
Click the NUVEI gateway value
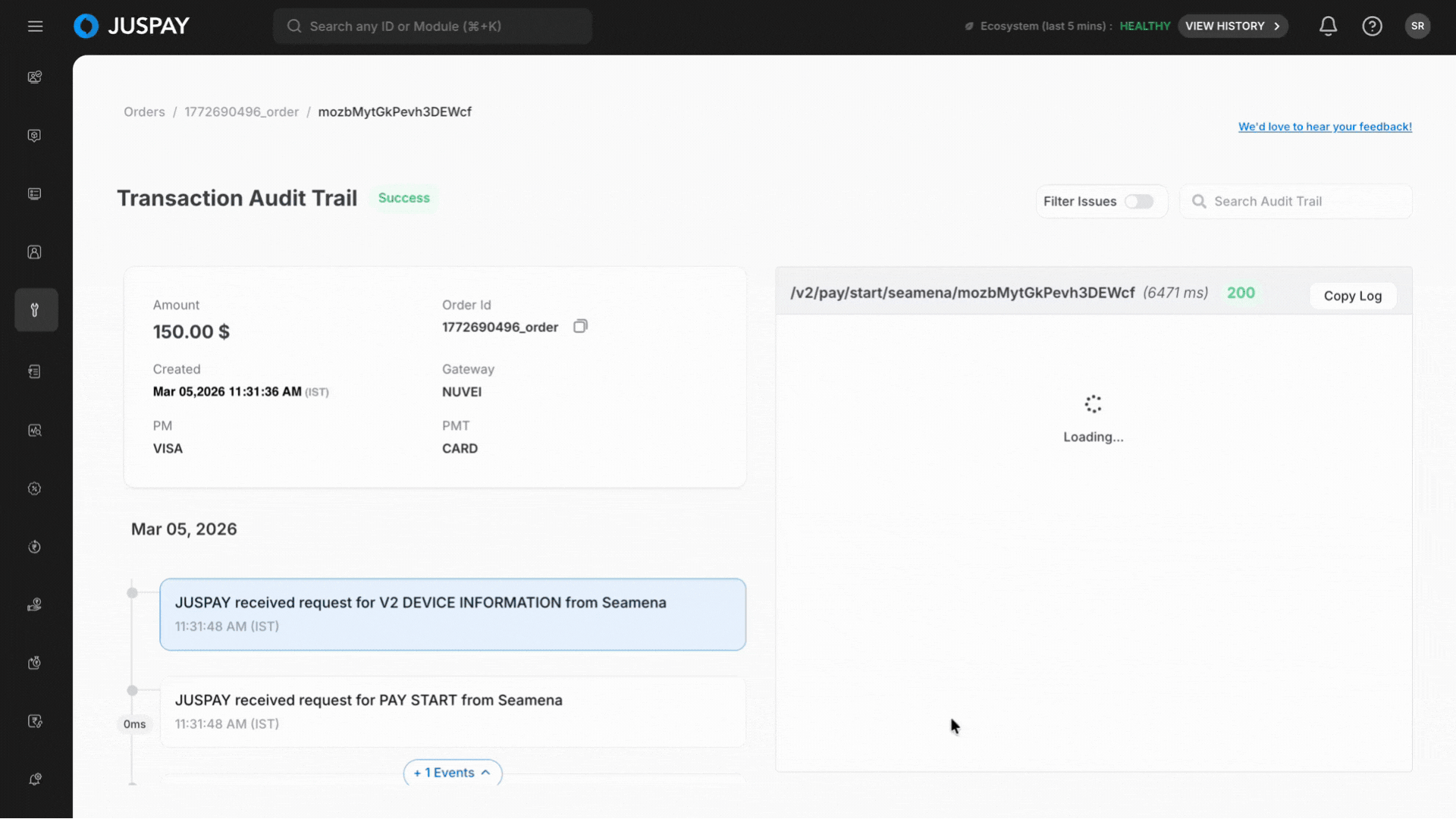(x=462, y=392)
